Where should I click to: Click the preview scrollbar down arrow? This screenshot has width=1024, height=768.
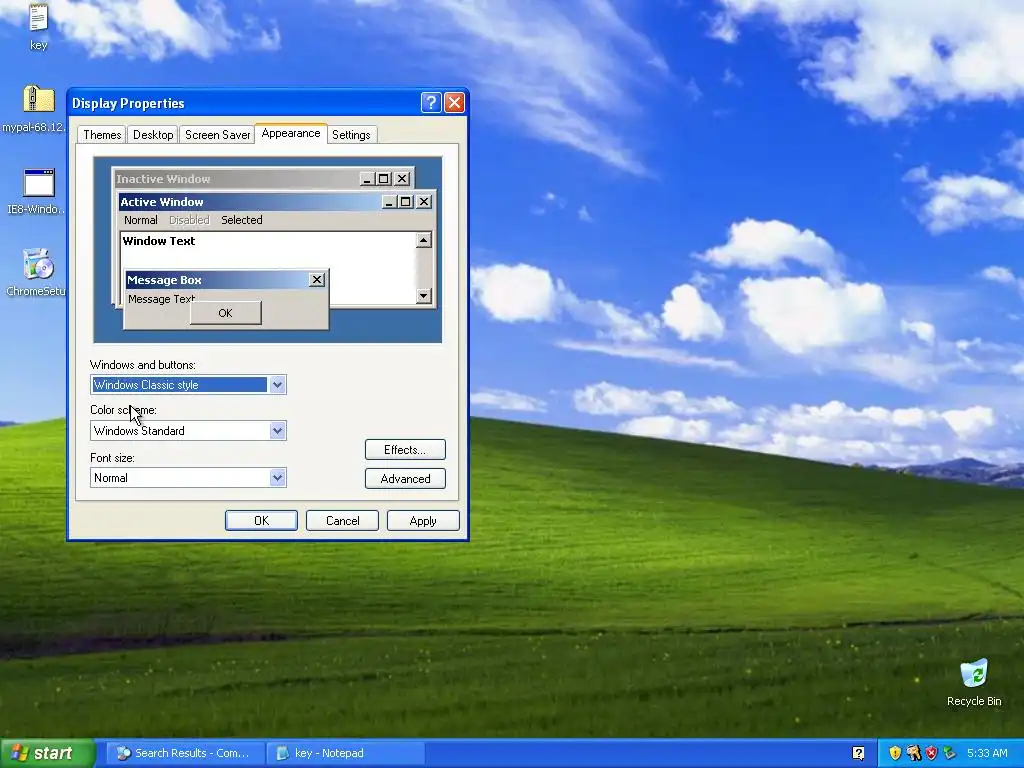click(x=423, y=296)
